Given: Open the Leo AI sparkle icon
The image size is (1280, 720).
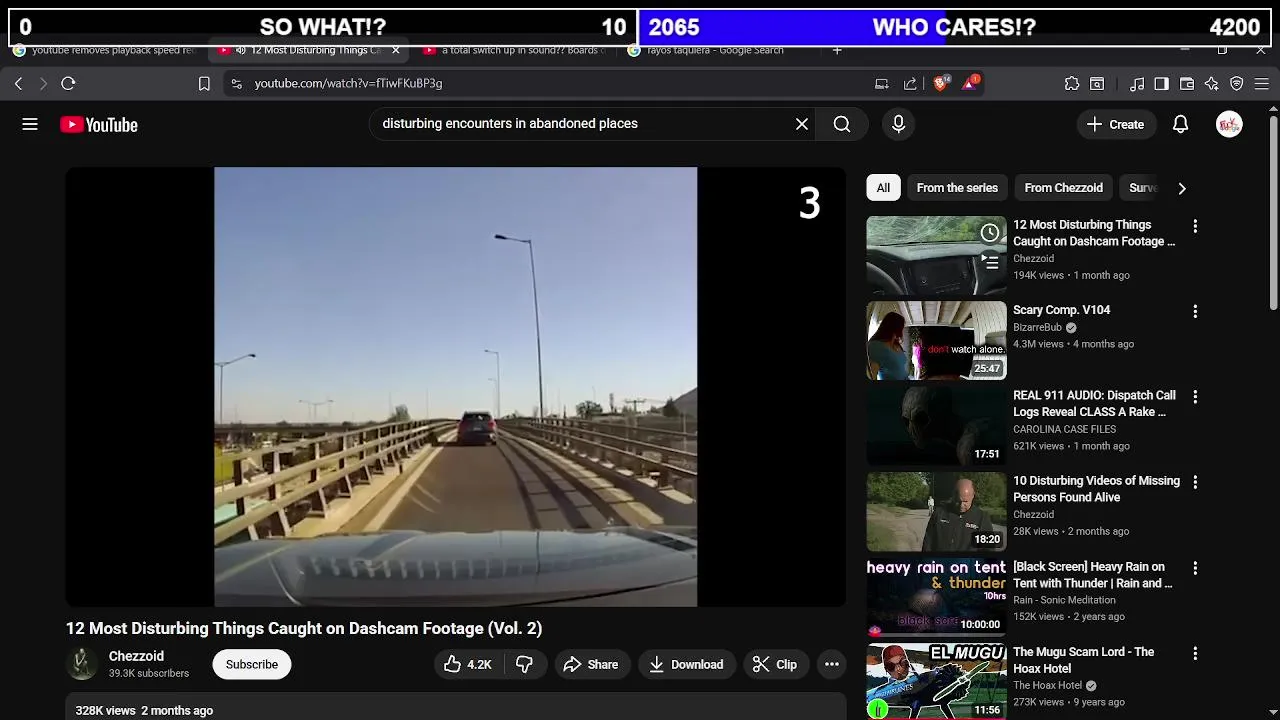Looking at the screenshot, I should [x=1212, y=84].
